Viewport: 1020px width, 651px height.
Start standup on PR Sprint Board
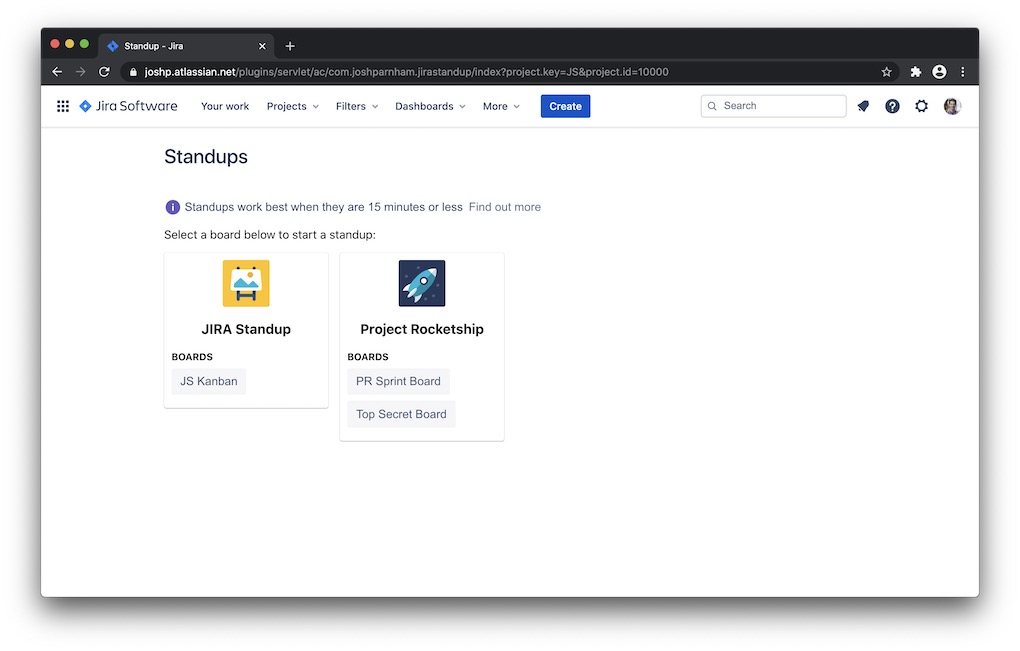[398, 381]
